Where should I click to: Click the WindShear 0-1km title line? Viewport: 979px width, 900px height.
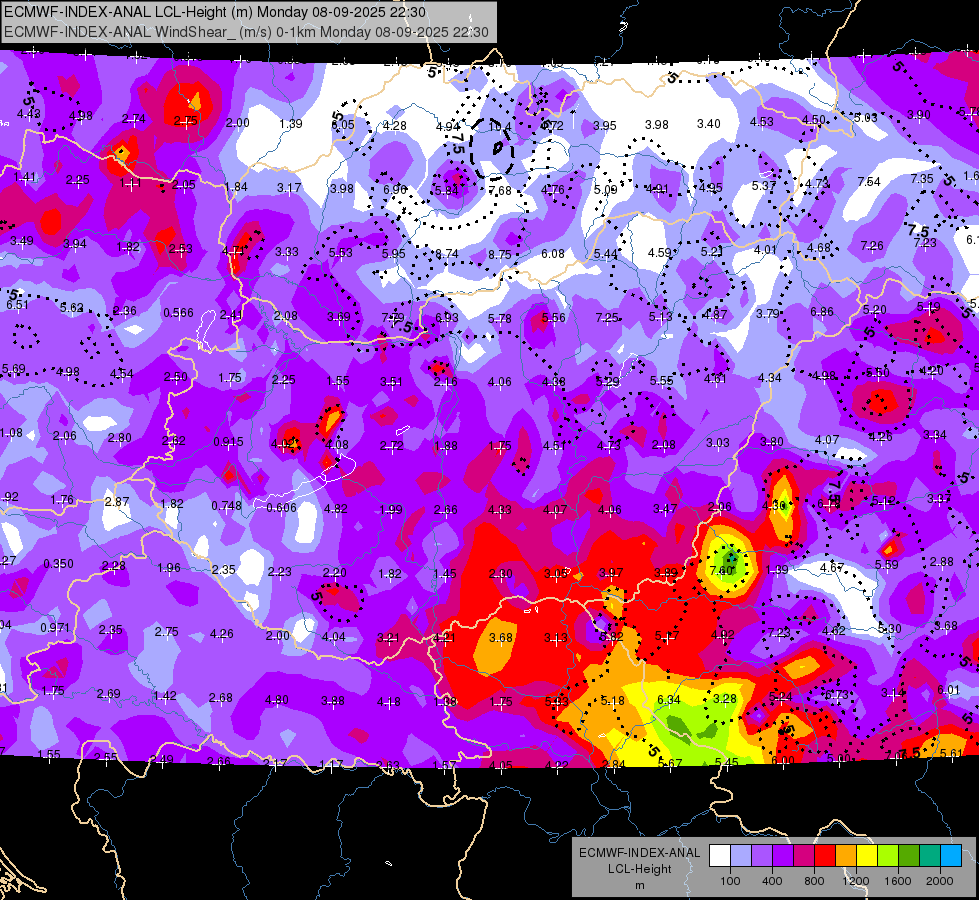[x=246, y=32]
